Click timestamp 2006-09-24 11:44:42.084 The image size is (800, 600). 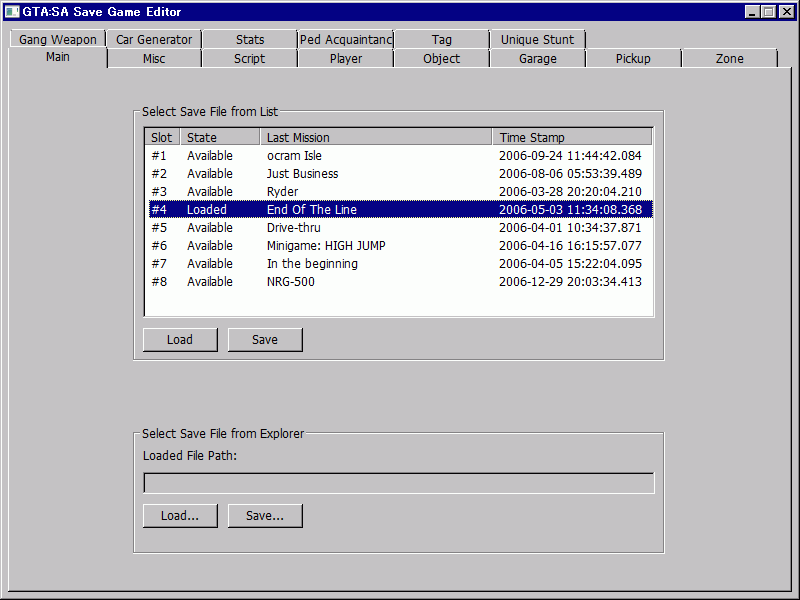pos(570,156)
